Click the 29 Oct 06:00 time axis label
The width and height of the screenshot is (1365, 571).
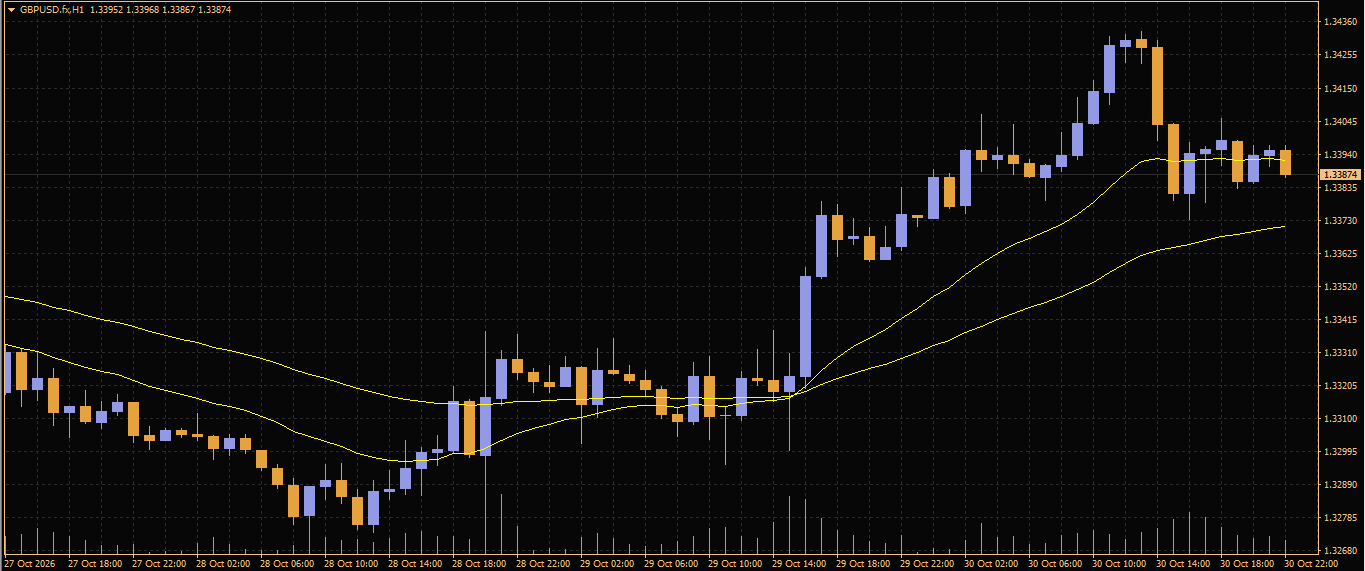tap(672, 564)
